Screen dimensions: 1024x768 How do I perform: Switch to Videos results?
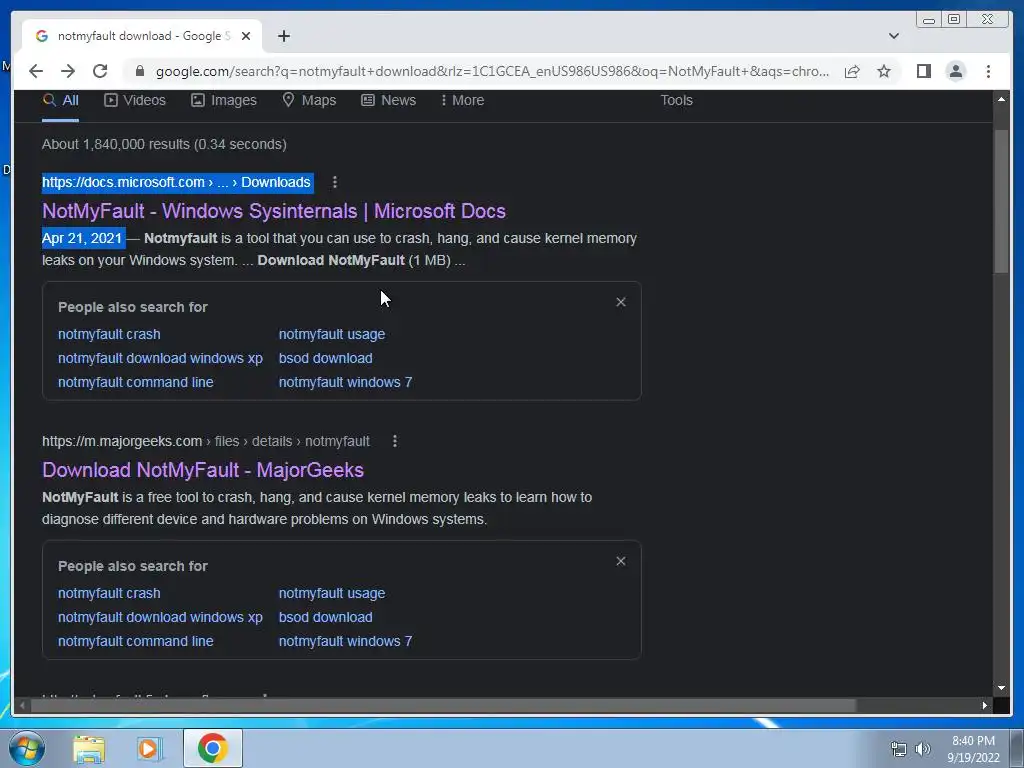(x=135, y=101)
